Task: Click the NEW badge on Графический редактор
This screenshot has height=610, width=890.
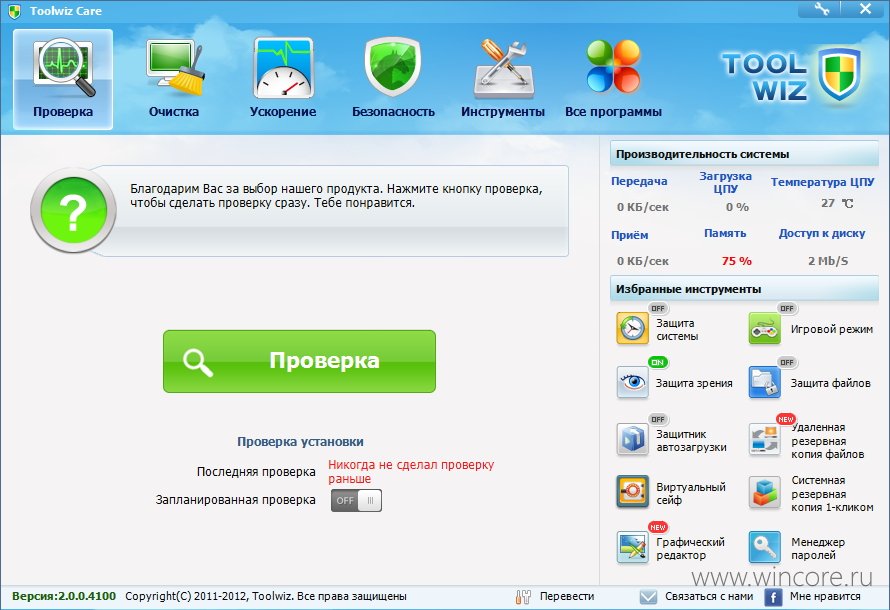Action: tap(658, 527)
